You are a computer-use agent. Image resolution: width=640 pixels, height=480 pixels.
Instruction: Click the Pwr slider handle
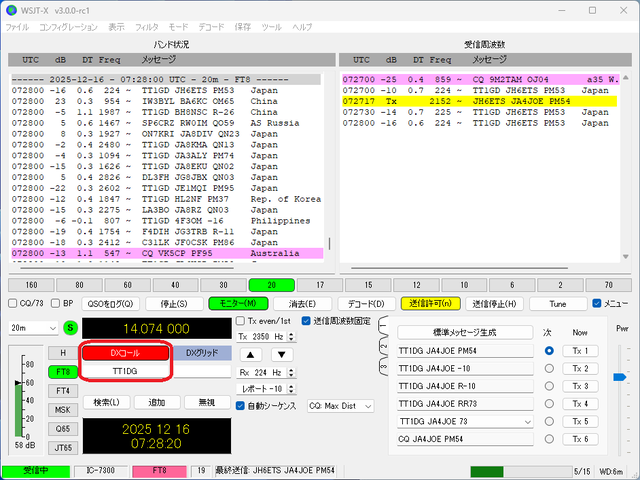click(620, 377)
